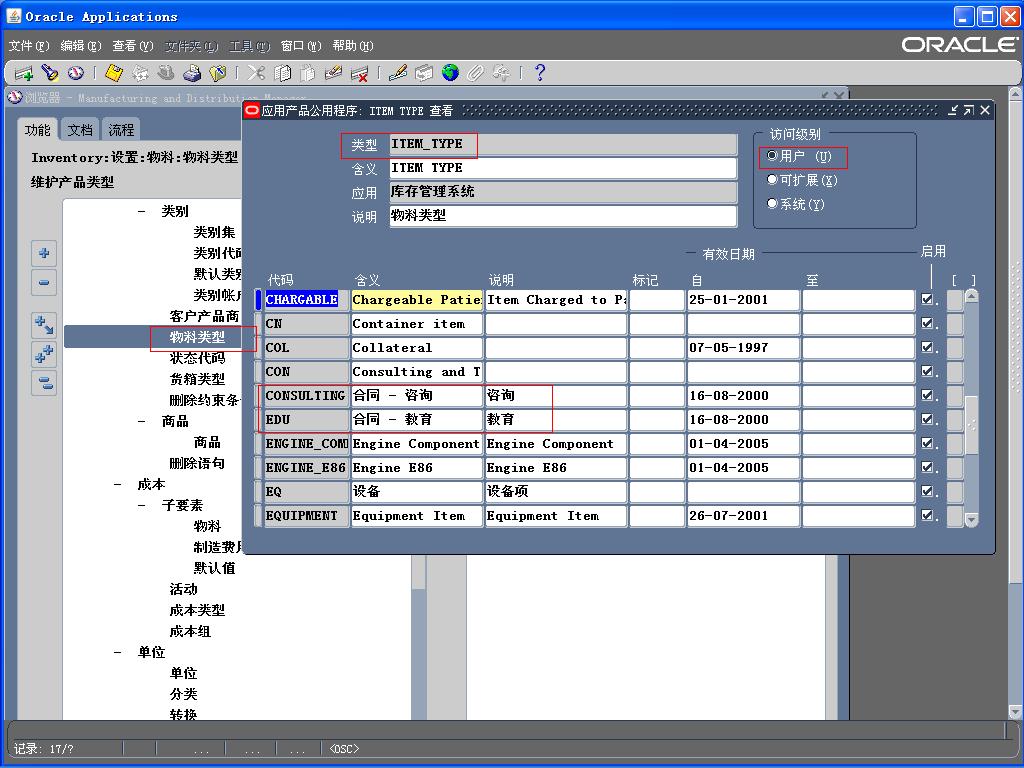Click the Close Form folder icon

point(217,73)
